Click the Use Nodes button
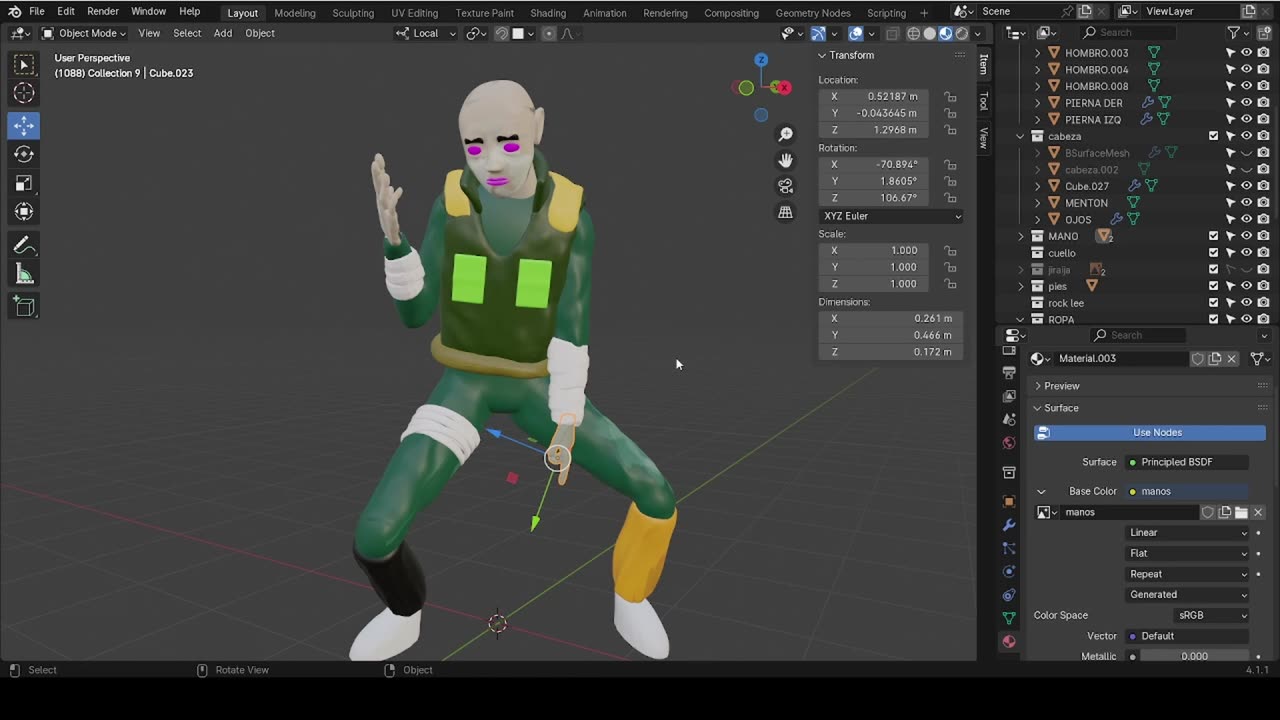Image resolution: width=1280 pixels, height=720 pixels. [1149, 432]
